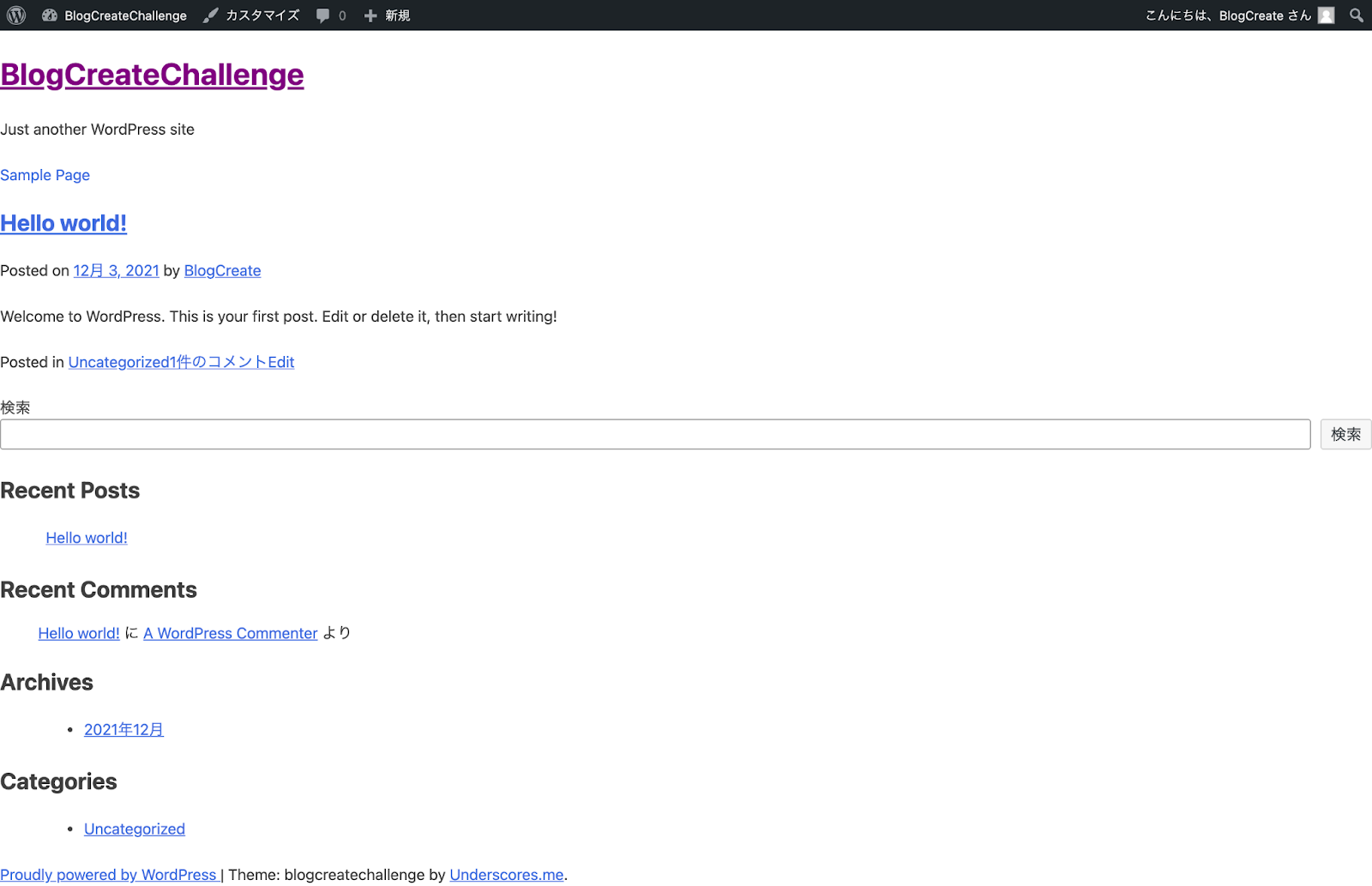1372x886 pixels.
Task: Open A WordPress Commenter link
Action: pyautogui.click(x=231, y=633)
